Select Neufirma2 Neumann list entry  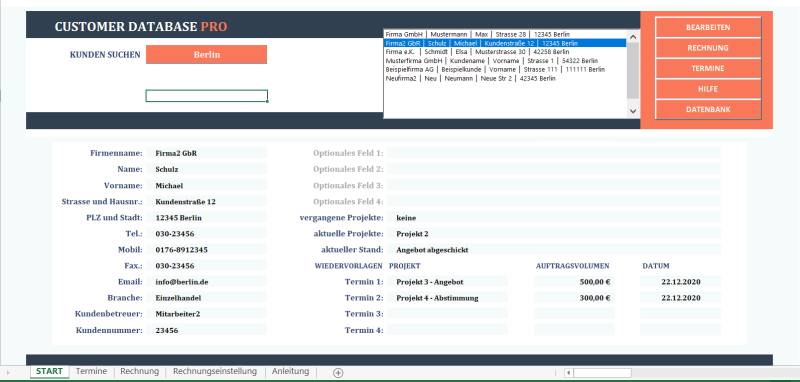pyautogui.click(x=505, y=79)
